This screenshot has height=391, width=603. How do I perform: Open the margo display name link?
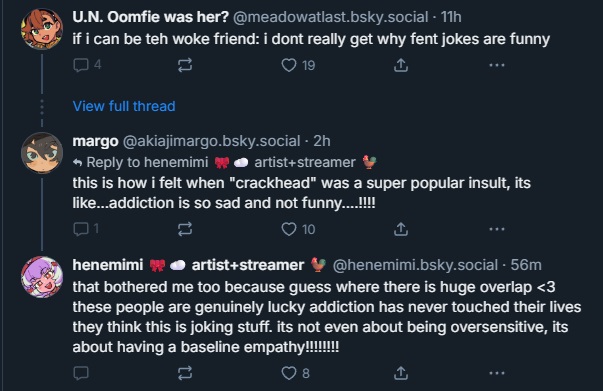(95, 141)
